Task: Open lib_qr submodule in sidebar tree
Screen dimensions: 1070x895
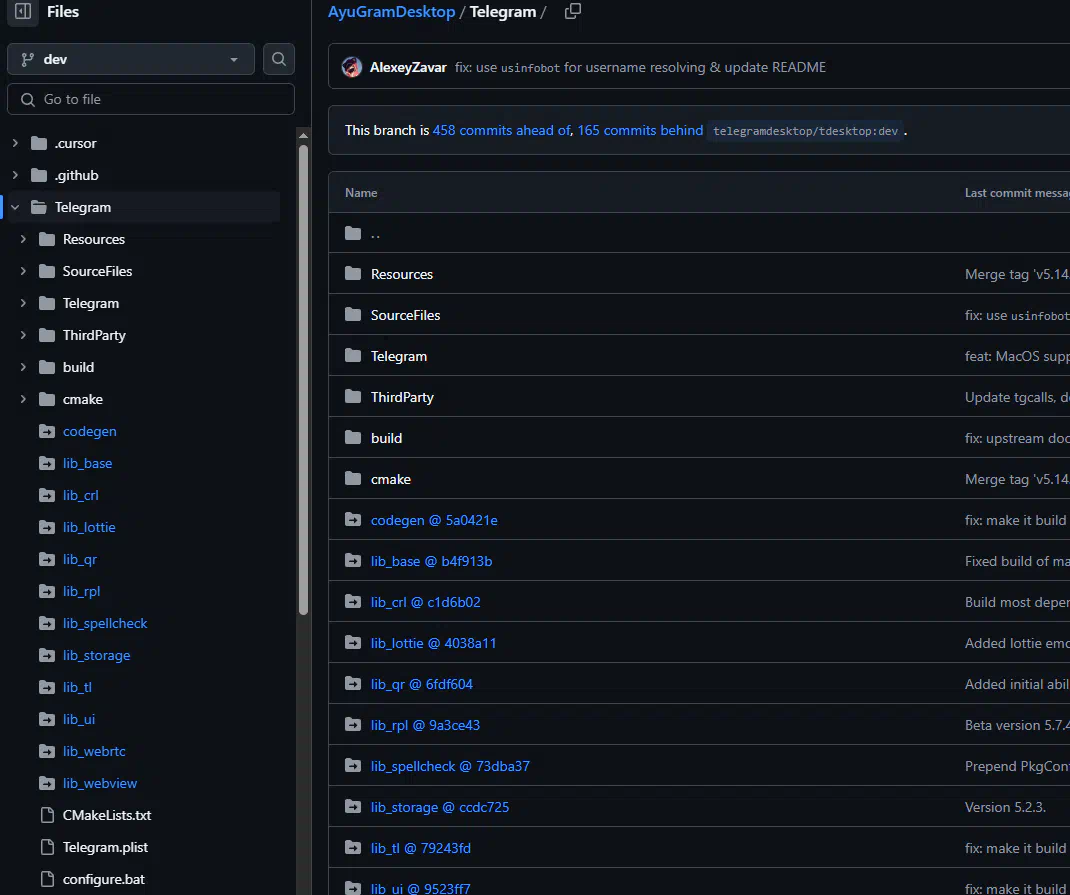Action: tap(80, 559)
